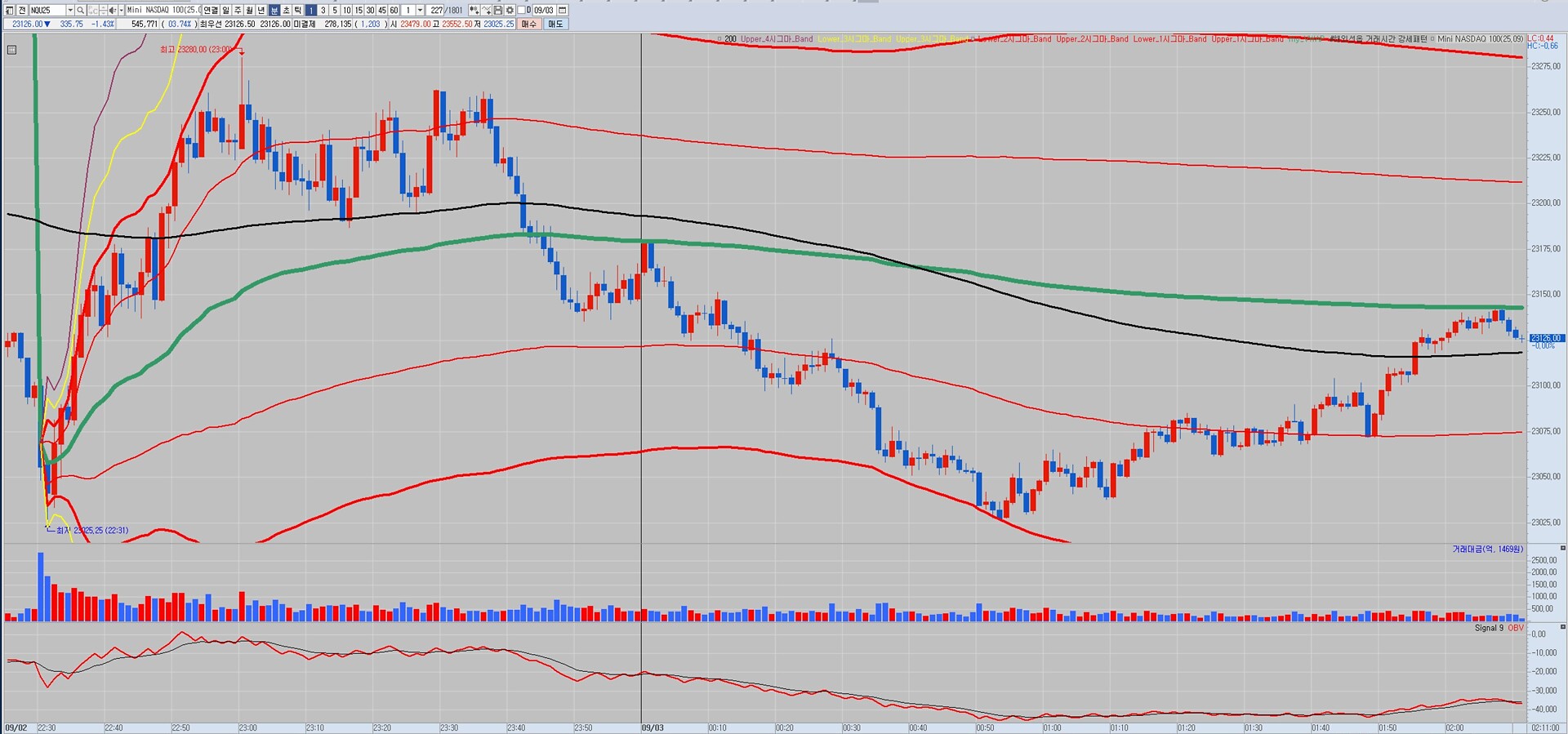Click the OBV panel's collapse square button
Image resolution: width=1568 pixels, height=734 pixels.
point(1562,627)
